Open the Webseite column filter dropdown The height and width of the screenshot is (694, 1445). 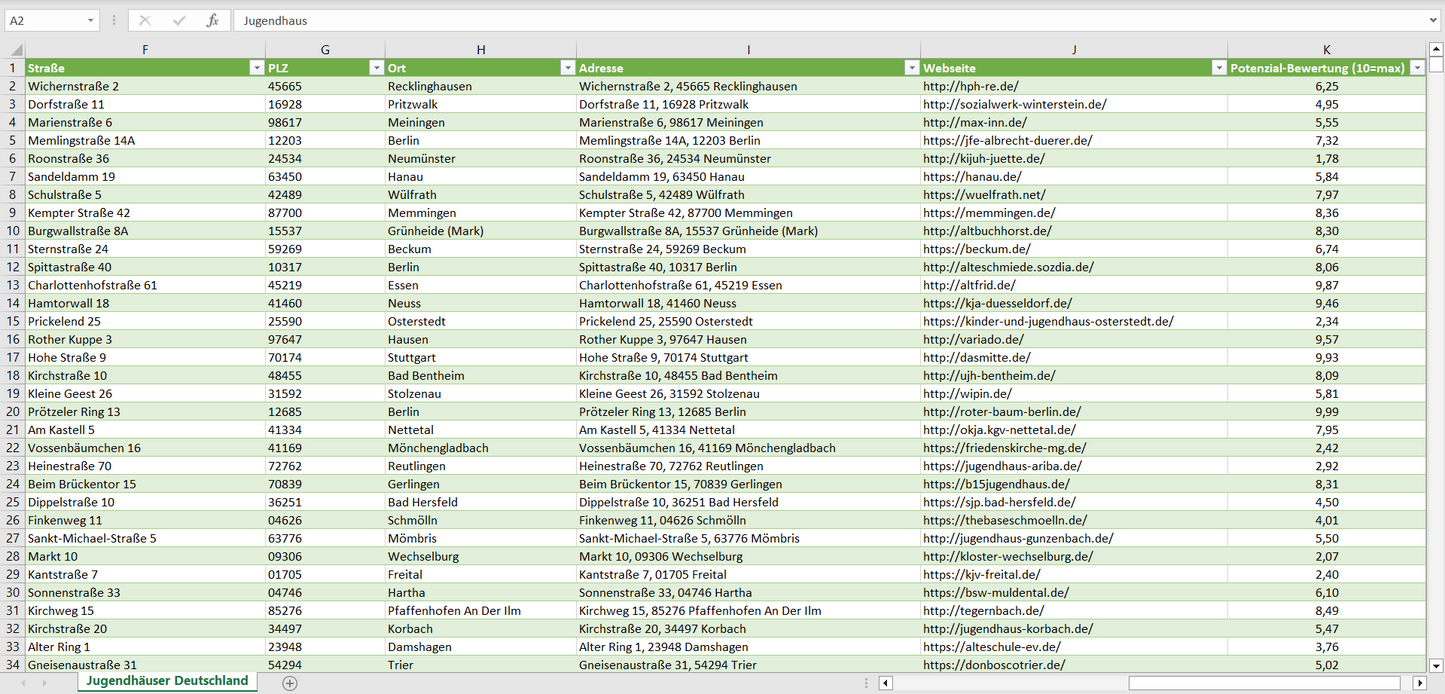point(1218,68)
